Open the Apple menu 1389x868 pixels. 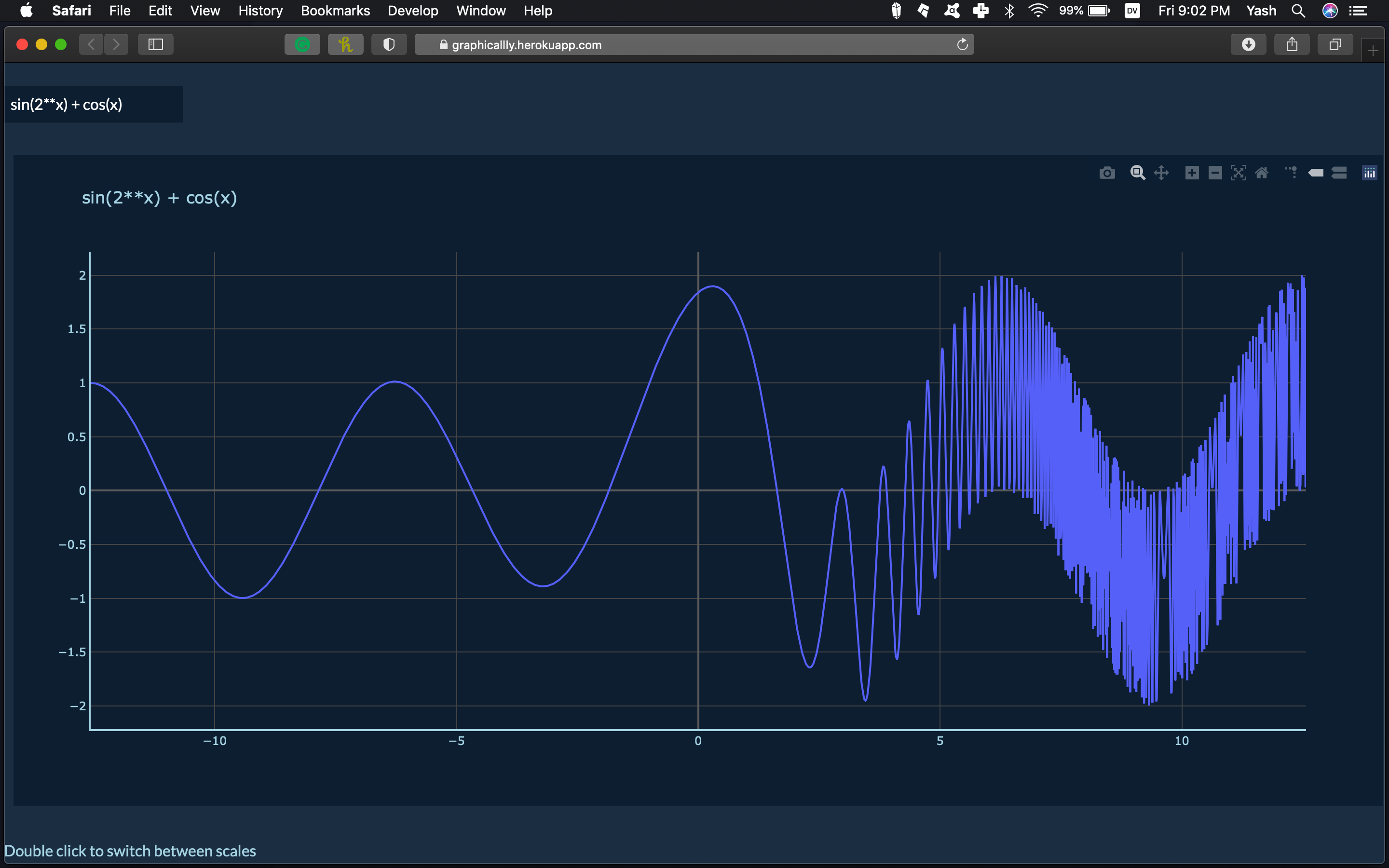[x=27, y=10]
